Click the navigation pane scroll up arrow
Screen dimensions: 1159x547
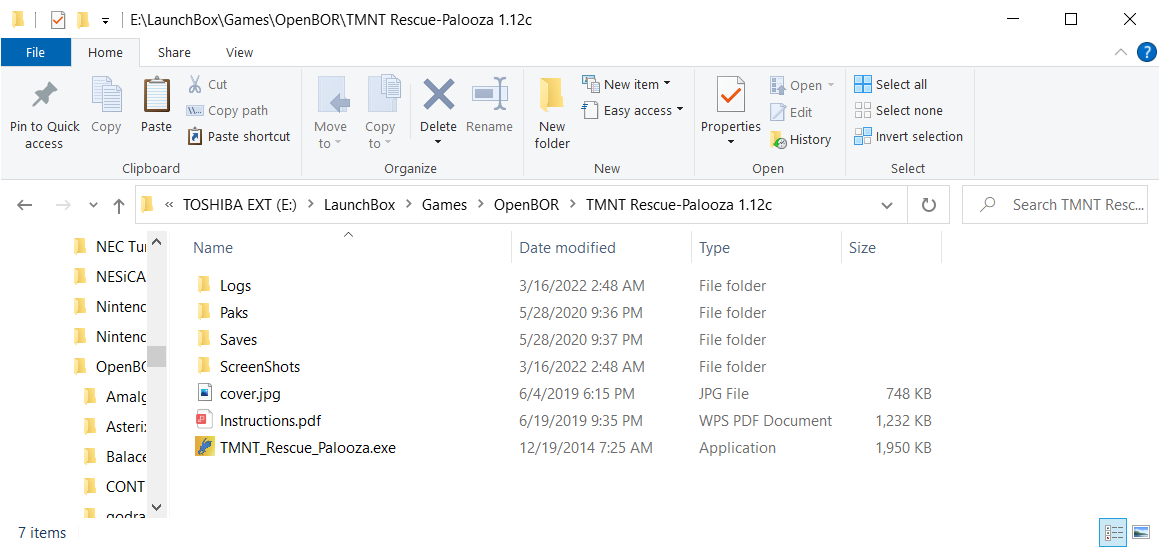tap(156, 241)
